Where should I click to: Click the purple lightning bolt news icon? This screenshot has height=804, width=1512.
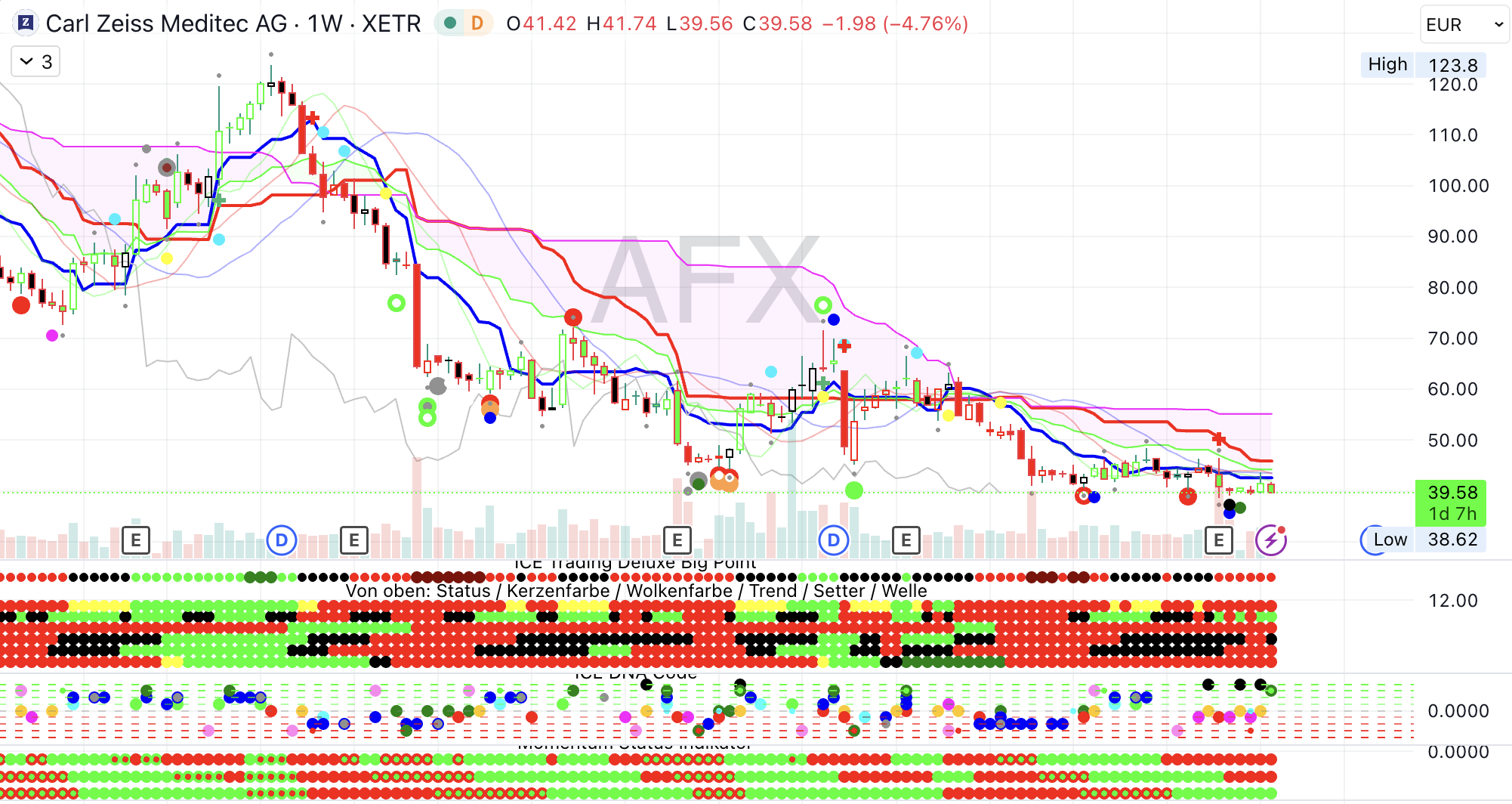pos(1270,540)
